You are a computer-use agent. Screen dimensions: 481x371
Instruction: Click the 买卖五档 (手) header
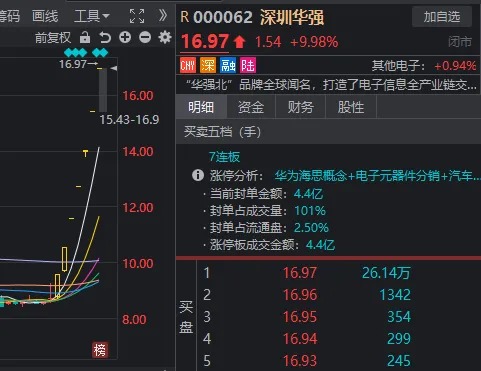[222, 132]
